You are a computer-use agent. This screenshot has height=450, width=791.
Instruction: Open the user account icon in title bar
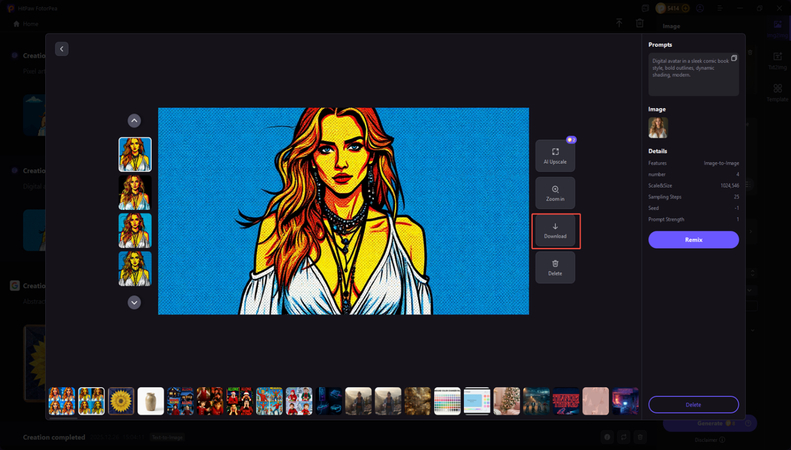pyautogui.click(x=700, y=8)
